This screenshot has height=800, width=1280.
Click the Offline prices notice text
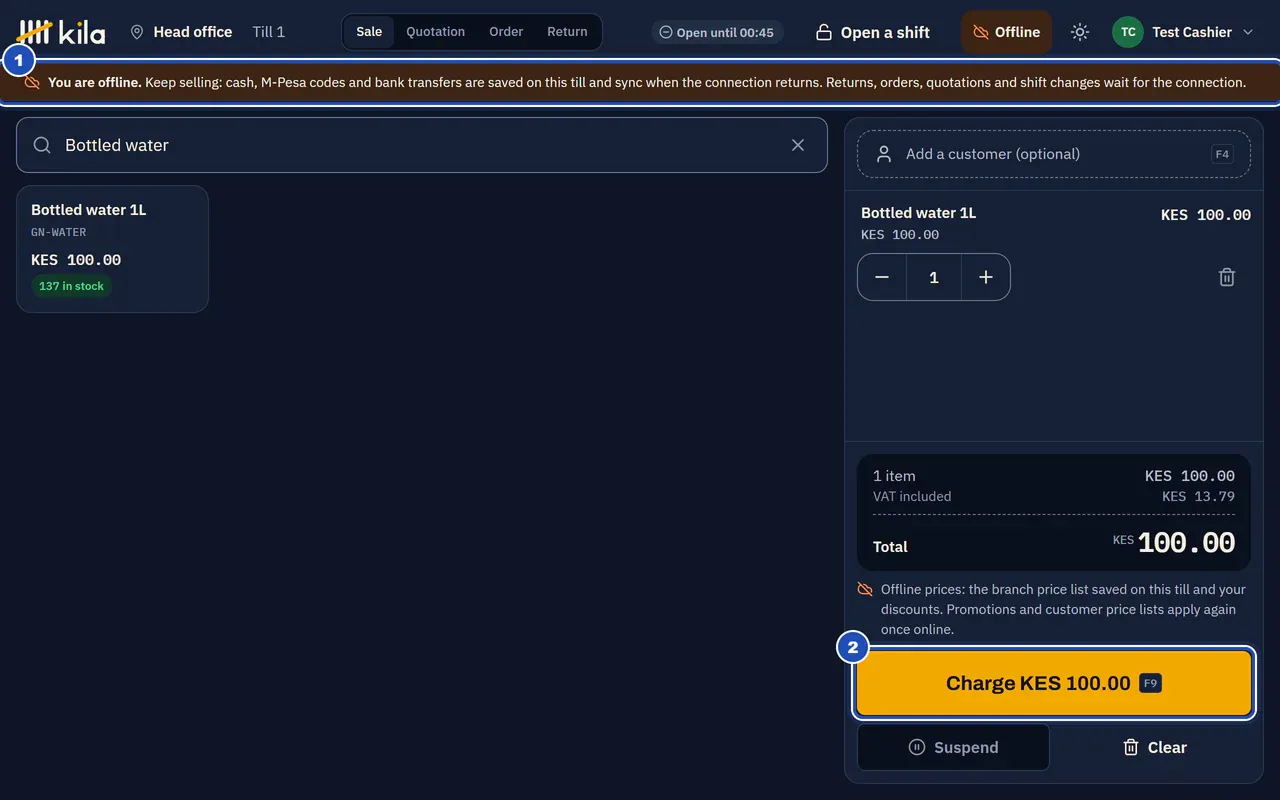point(1064,609)
